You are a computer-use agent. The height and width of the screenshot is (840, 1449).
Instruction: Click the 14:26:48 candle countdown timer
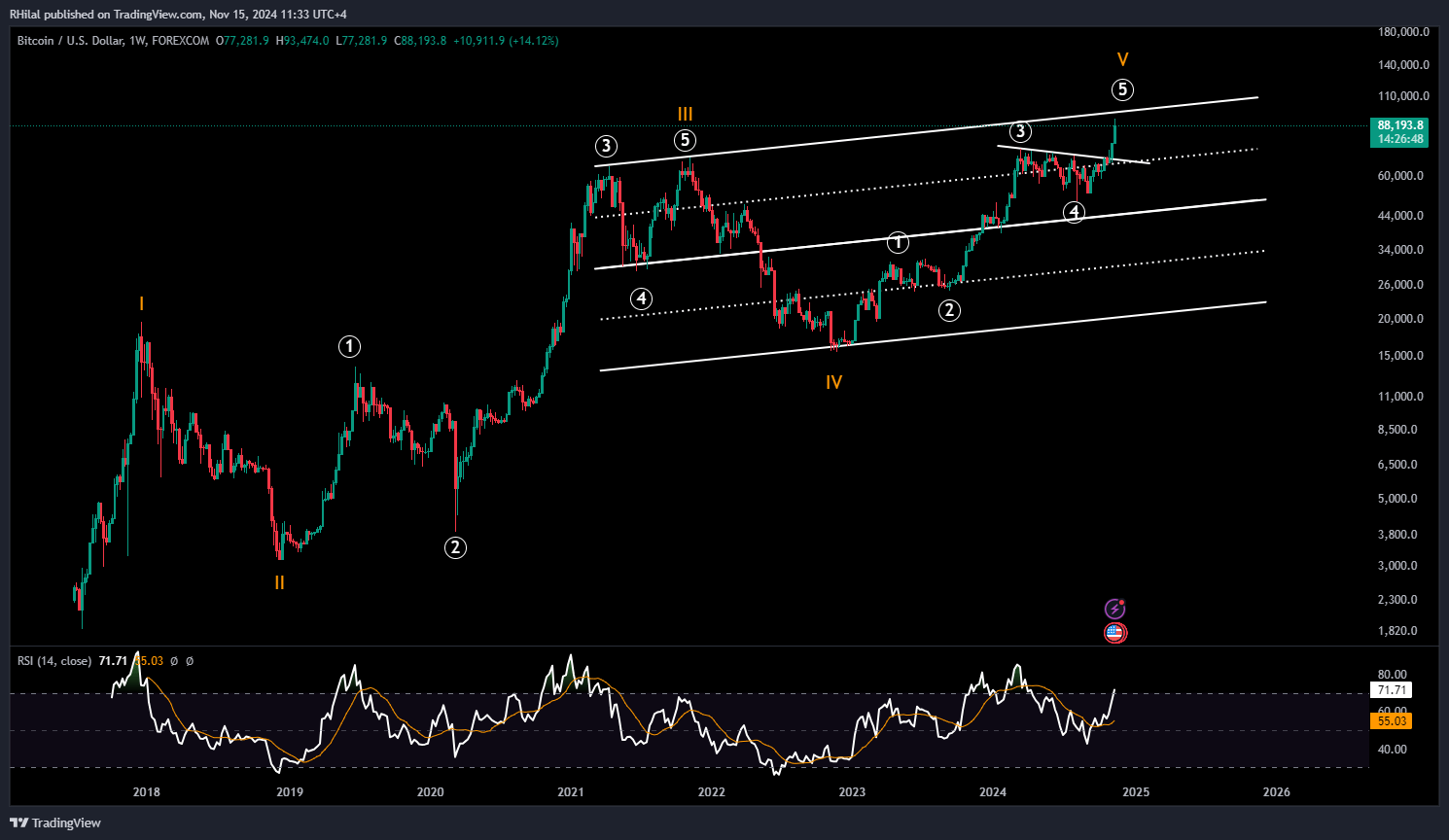pos(1400,139)
